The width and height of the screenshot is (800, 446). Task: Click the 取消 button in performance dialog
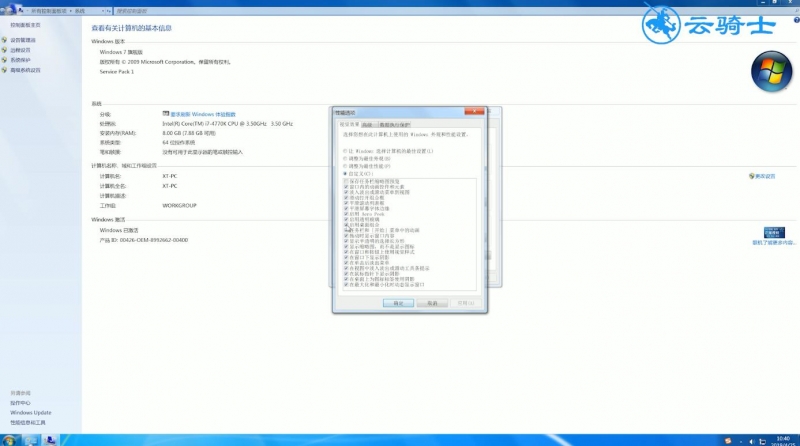432,303
